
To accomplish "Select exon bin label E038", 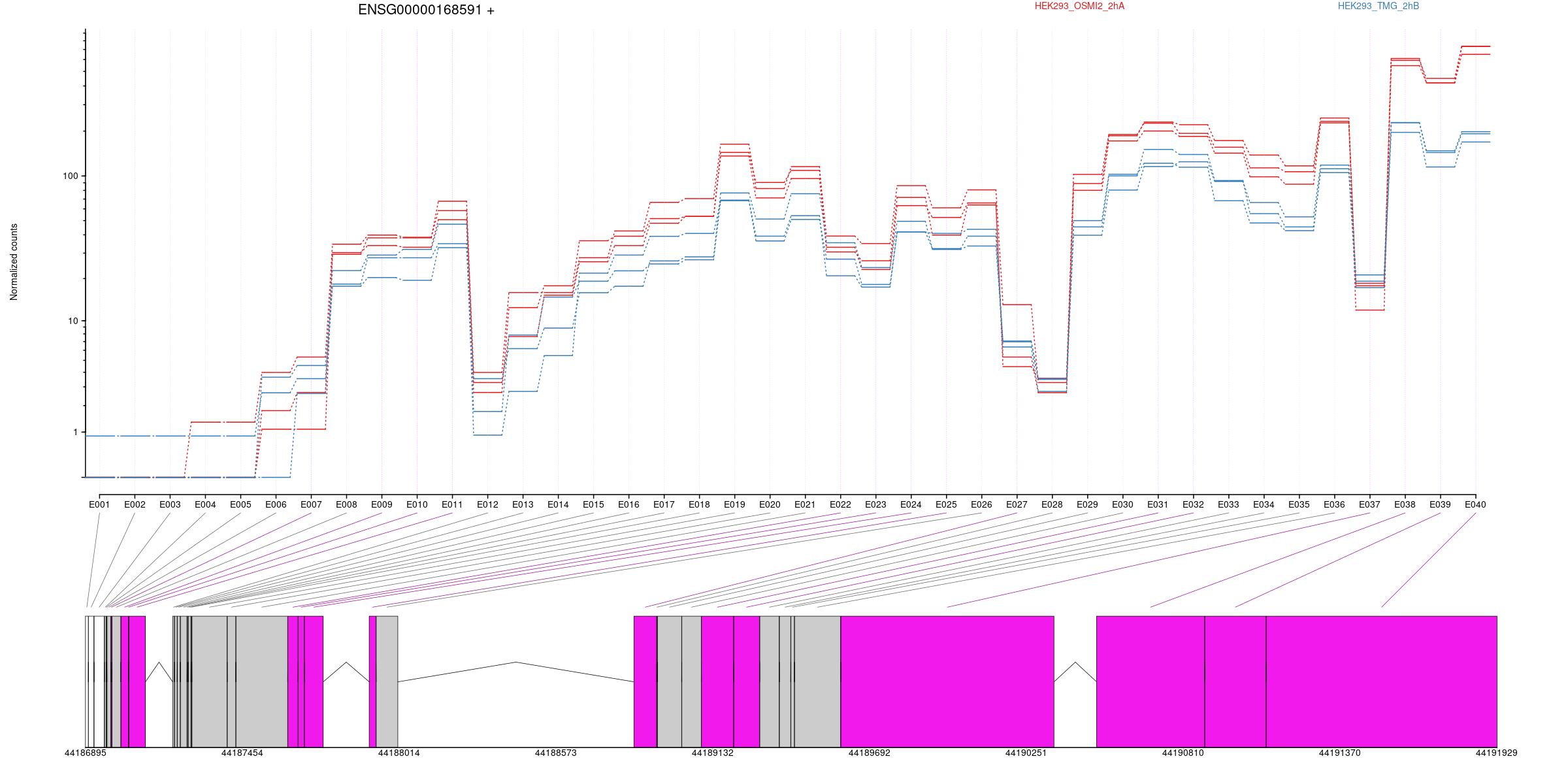I will [1405, 504].
